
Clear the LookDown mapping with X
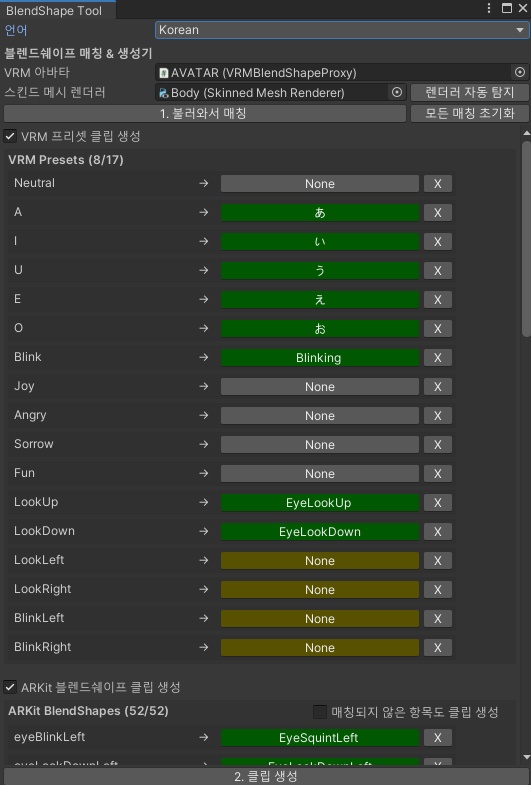click(438, 532)
